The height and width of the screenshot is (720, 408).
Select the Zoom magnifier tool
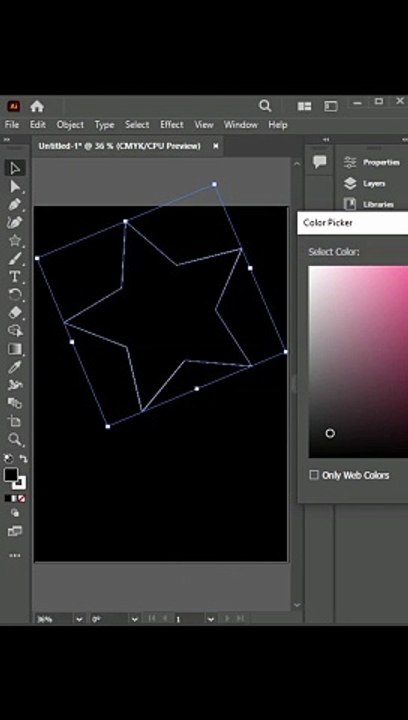(15, 439)
